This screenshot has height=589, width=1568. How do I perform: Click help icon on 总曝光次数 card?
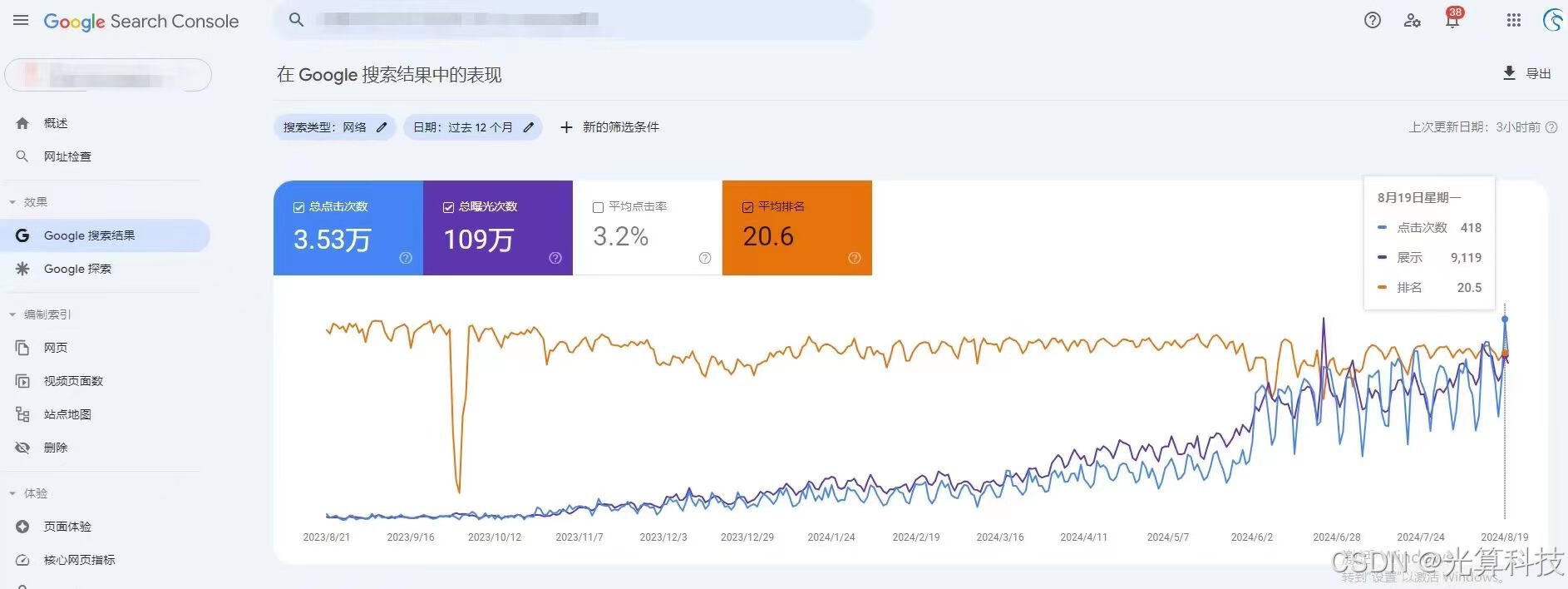coord(555,258)
